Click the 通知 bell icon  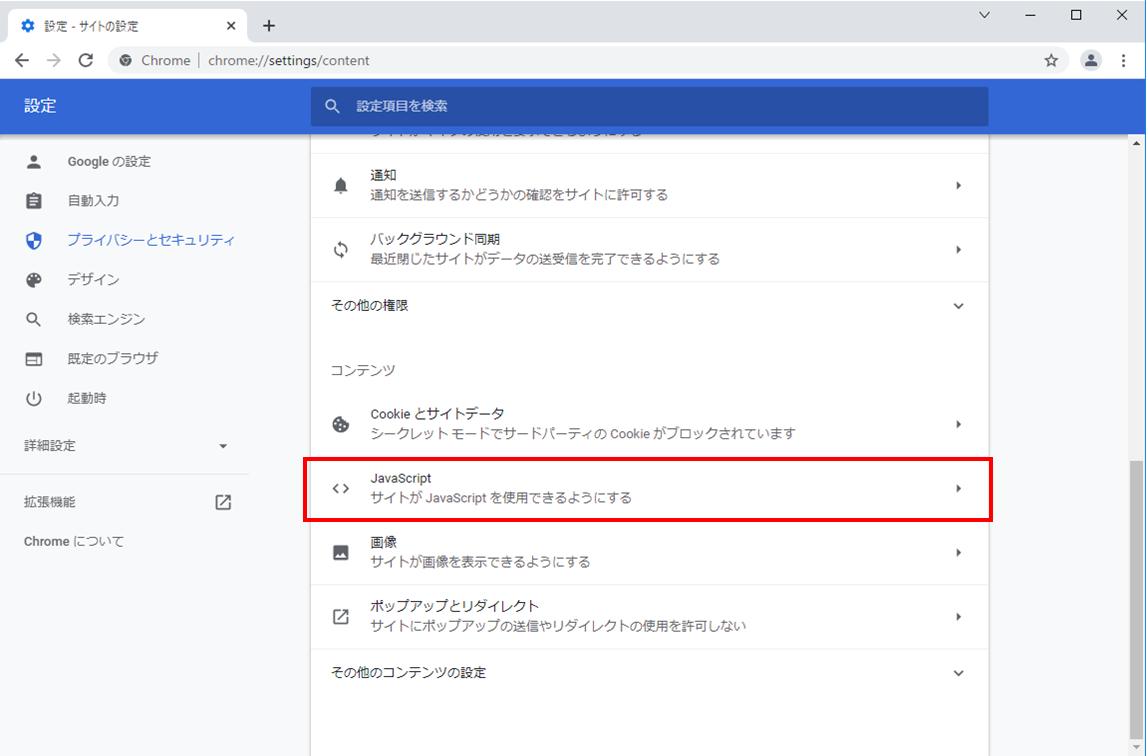pyautogui.click(x=341, y=186)
